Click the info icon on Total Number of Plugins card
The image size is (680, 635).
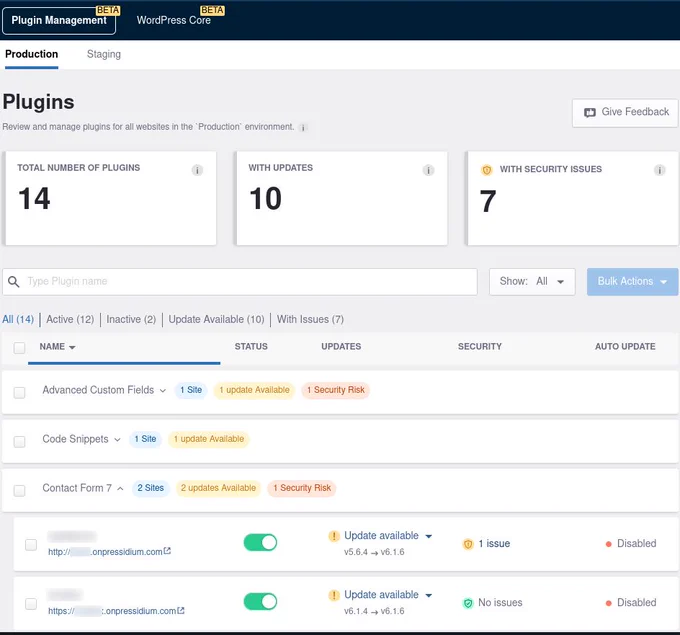197,170
